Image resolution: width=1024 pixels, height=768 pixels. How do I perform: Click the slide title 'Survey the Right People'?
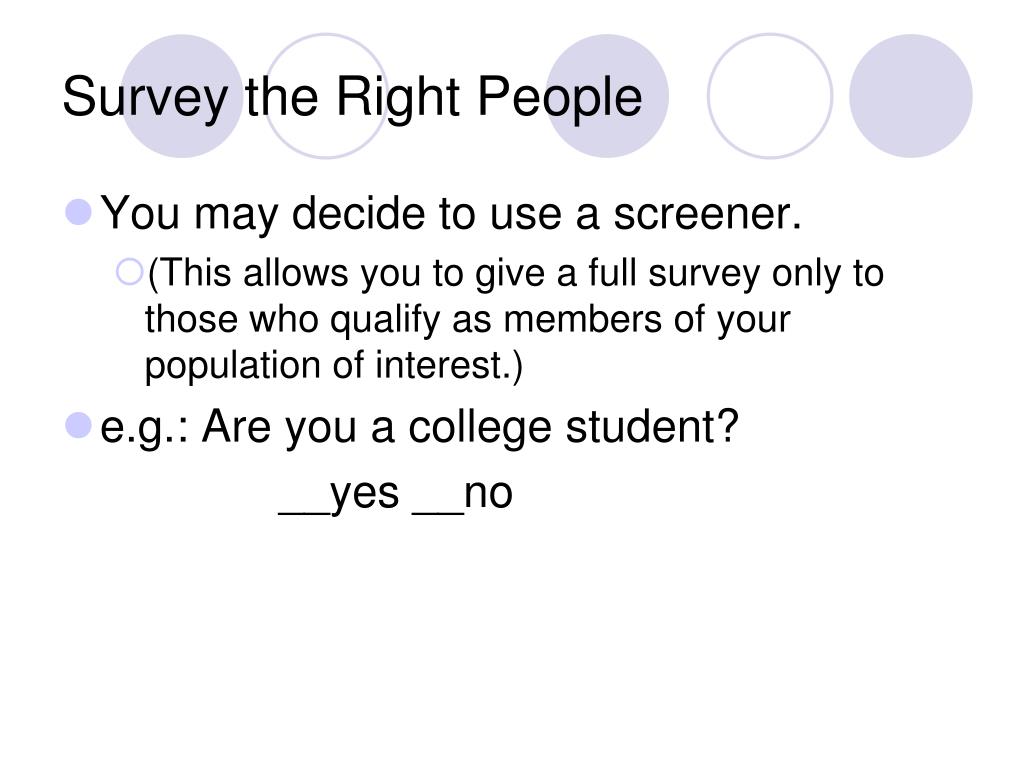pos(352,97)
